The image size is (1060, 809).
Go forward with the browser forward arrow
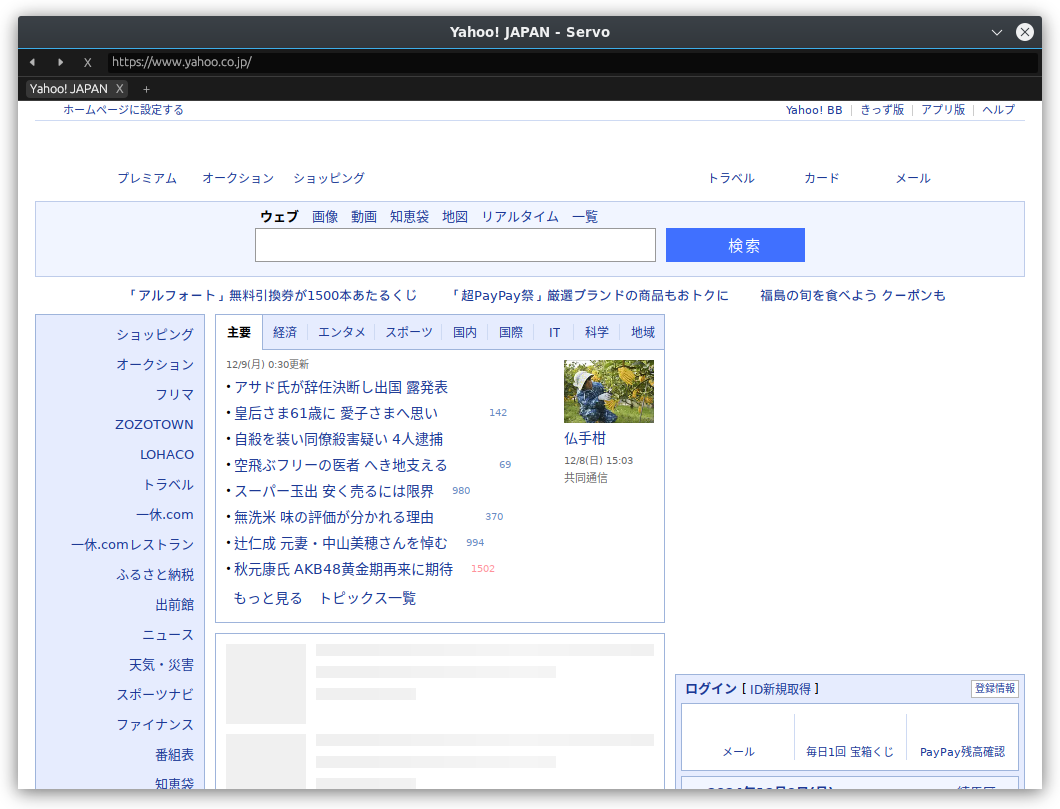60,62
